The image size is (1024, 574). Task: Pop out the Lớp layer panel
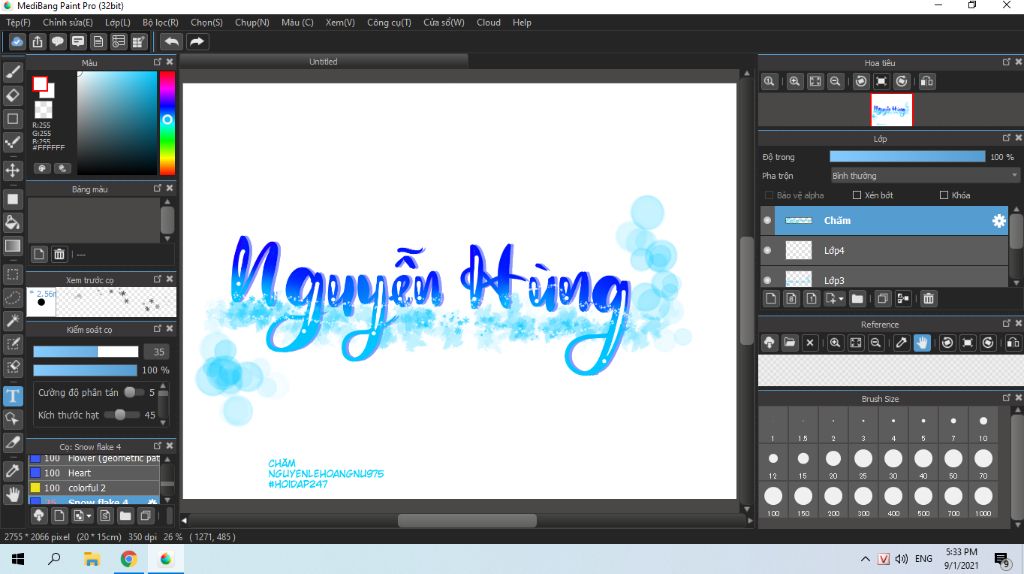click(x=1006, y=138)
